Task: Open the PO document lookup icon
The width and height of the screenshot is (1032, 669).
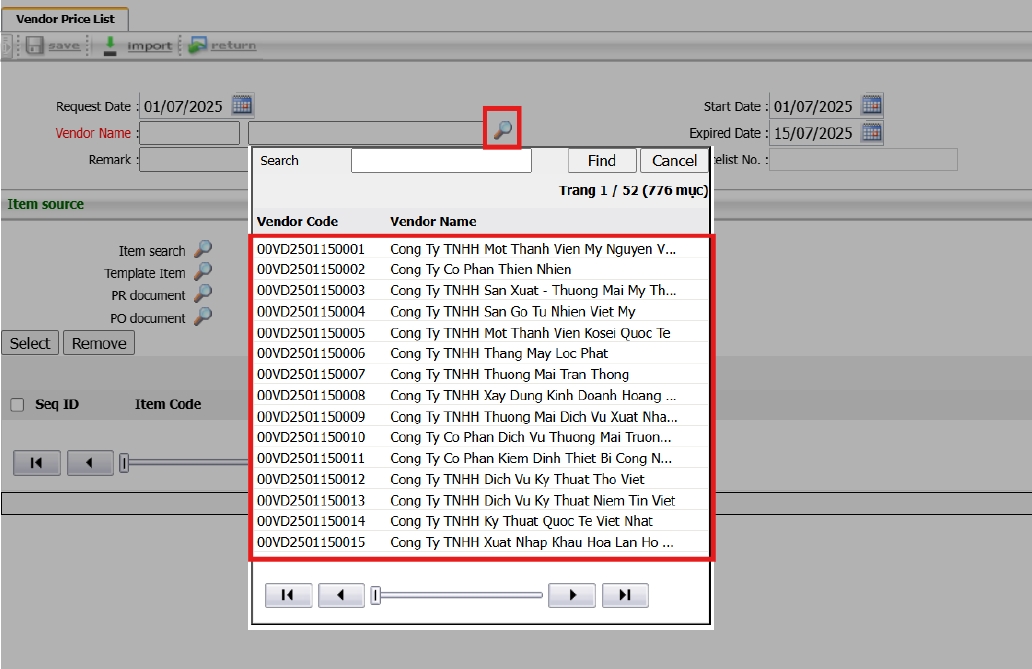Action: (203, 317)
